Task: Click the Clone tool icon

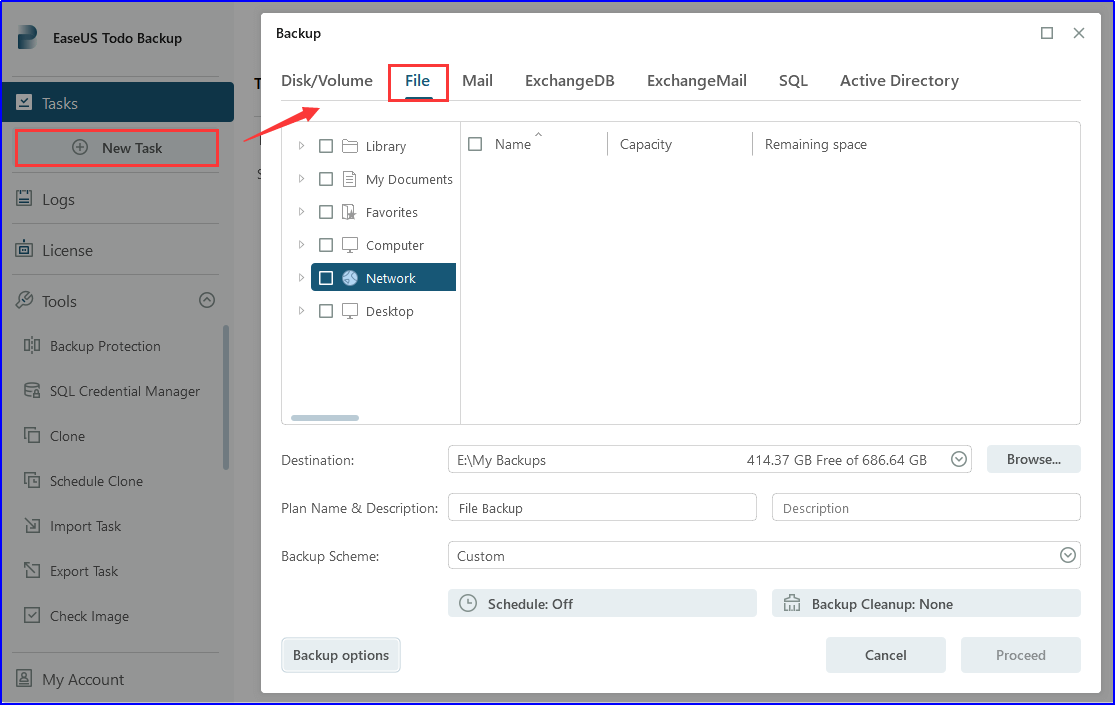Action: pyautogui.click(x=31, y=436)
